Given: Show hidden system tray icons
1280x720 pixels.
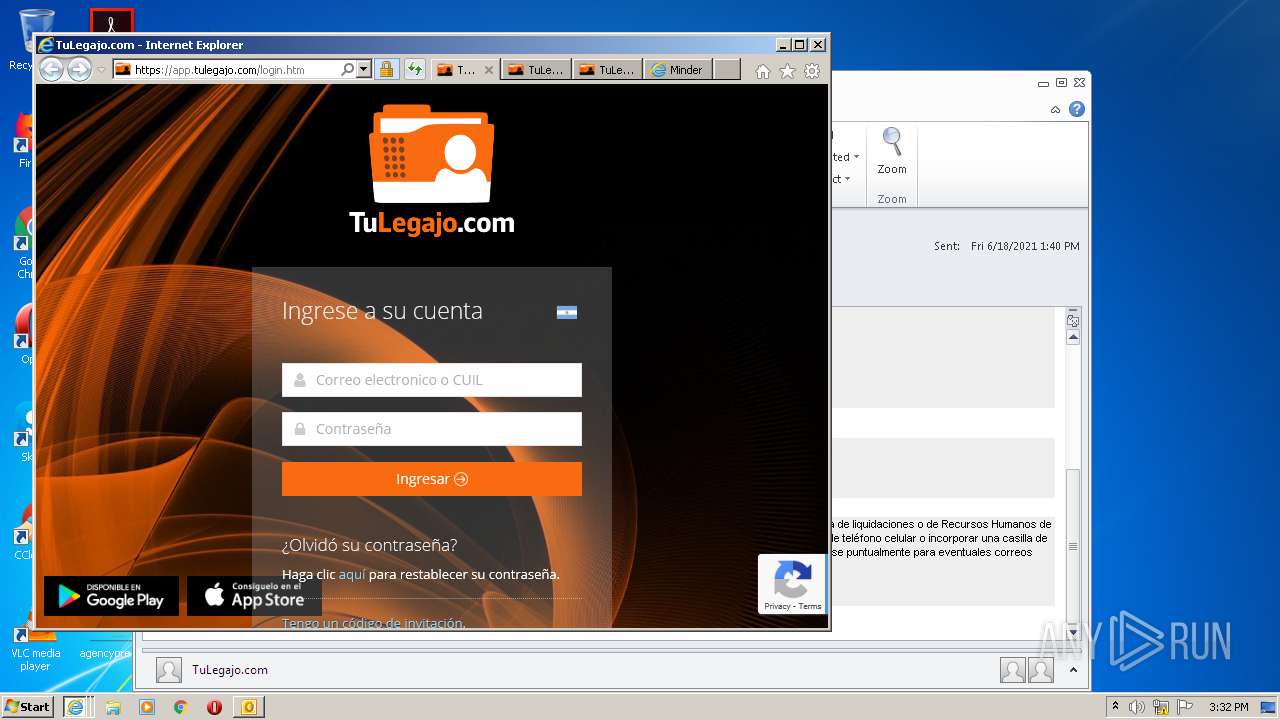Looking at the screenshot, I should [x=1116, y=707].
